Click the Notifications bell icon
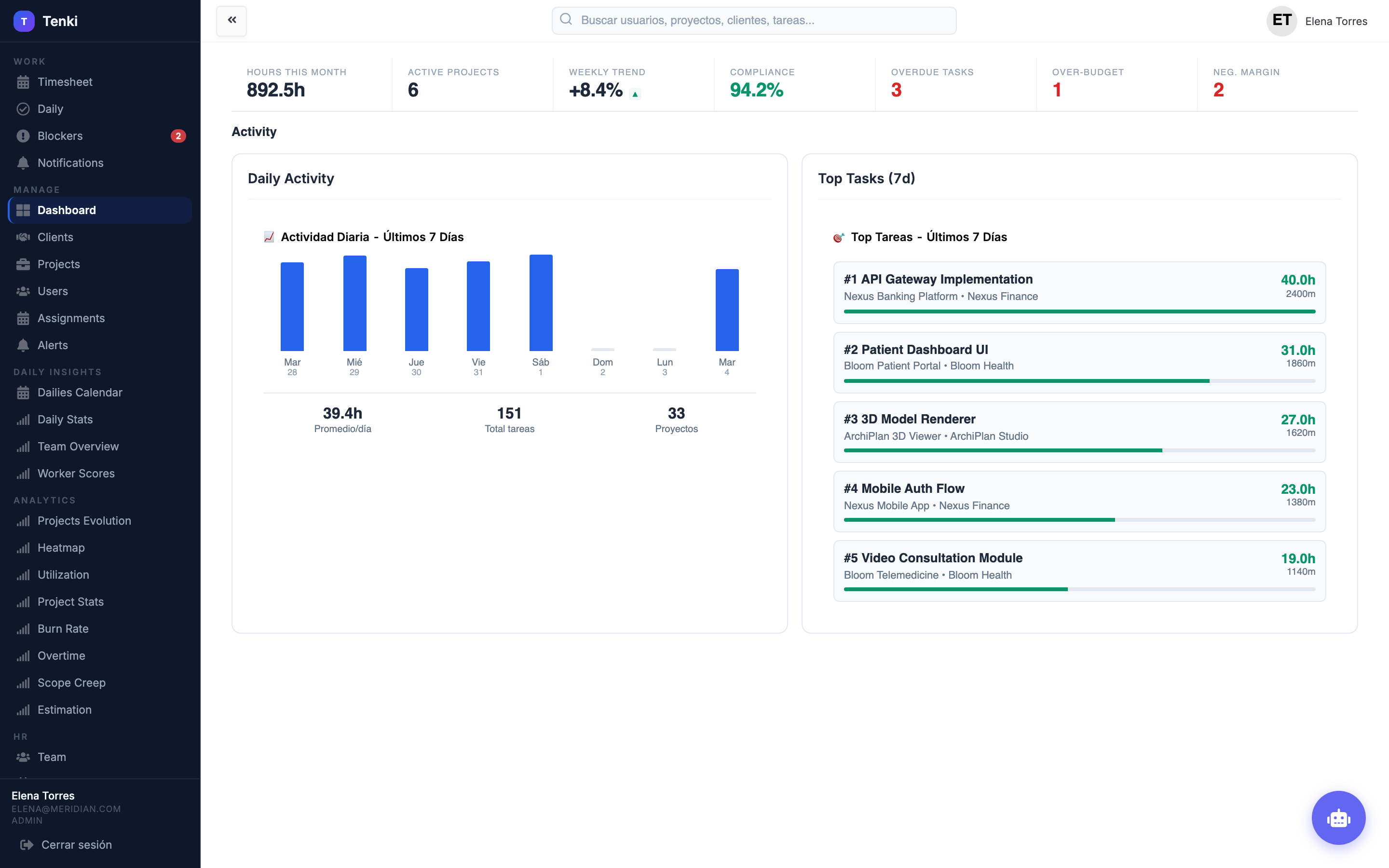The width and height of the screenshot is (1389, 868). (23, 163)
